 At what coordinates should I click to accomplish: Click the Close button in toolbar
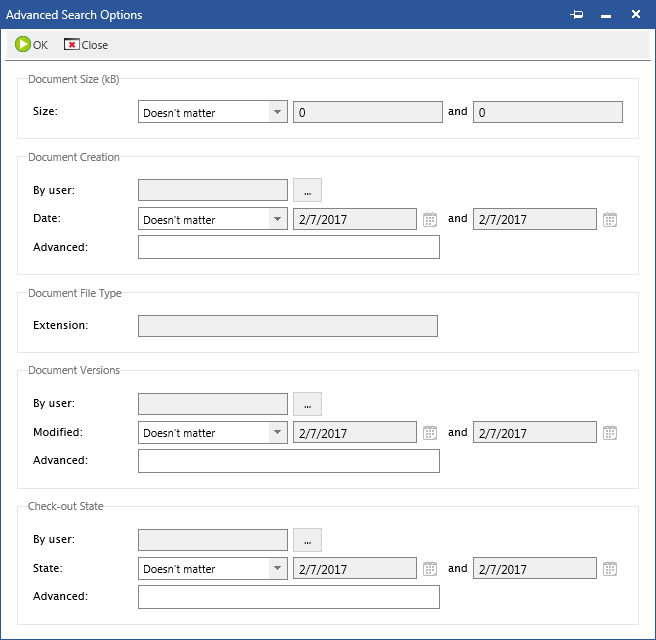click(86, 45)
